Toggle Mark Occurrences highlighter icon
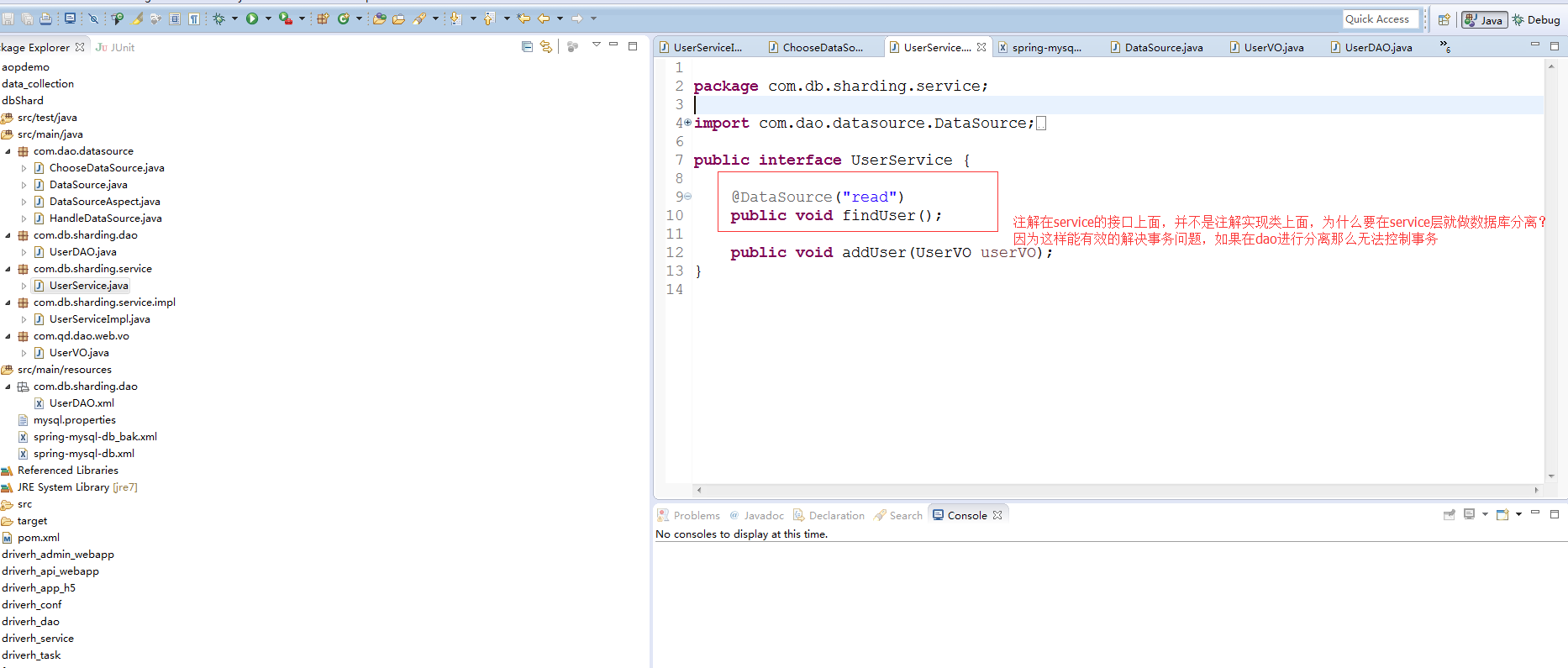The image size is (1568, 668). click(136, 18)
